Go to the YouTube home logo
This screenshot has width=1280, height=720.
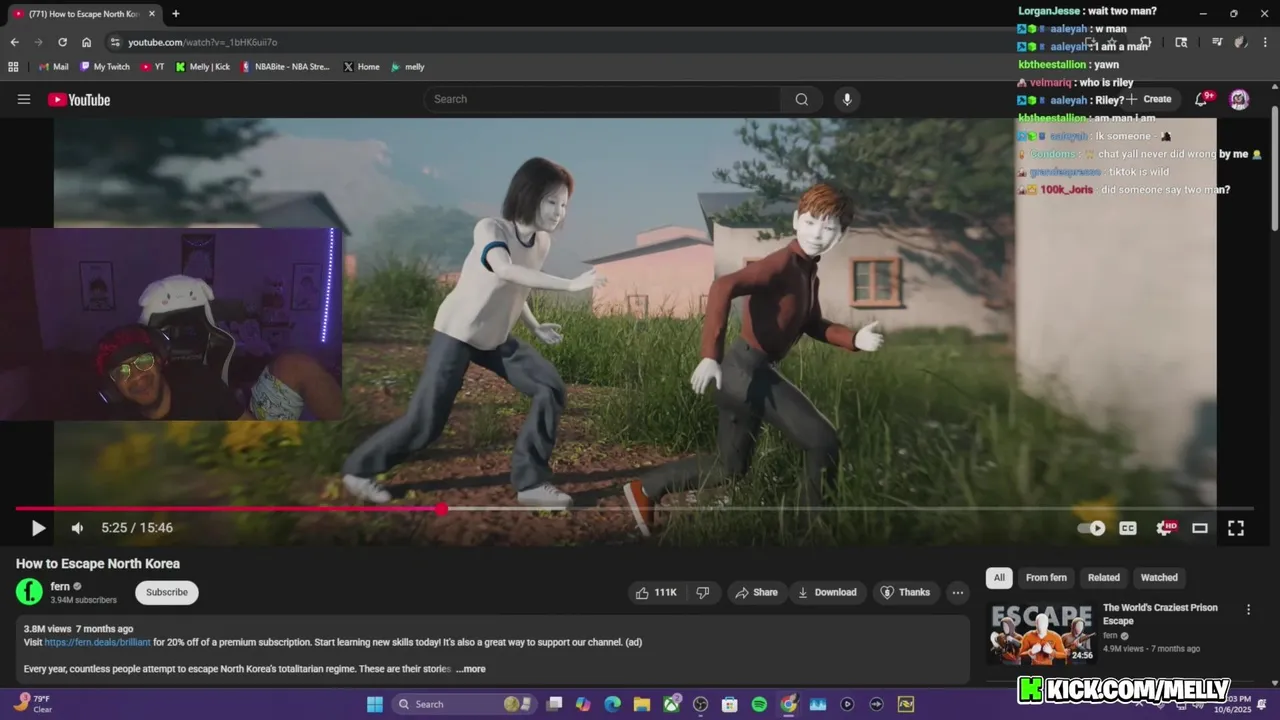pos(79,99)
